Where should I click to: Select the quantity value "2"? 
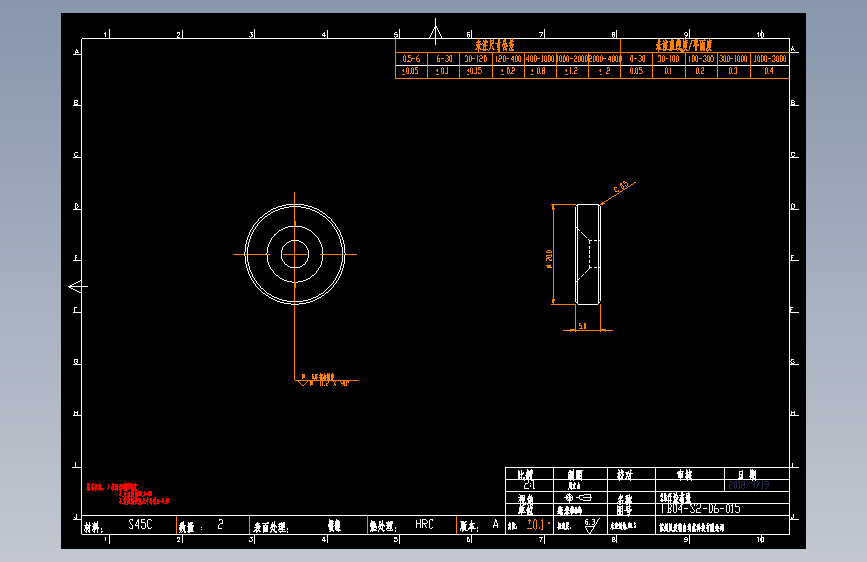coord(221,524)
